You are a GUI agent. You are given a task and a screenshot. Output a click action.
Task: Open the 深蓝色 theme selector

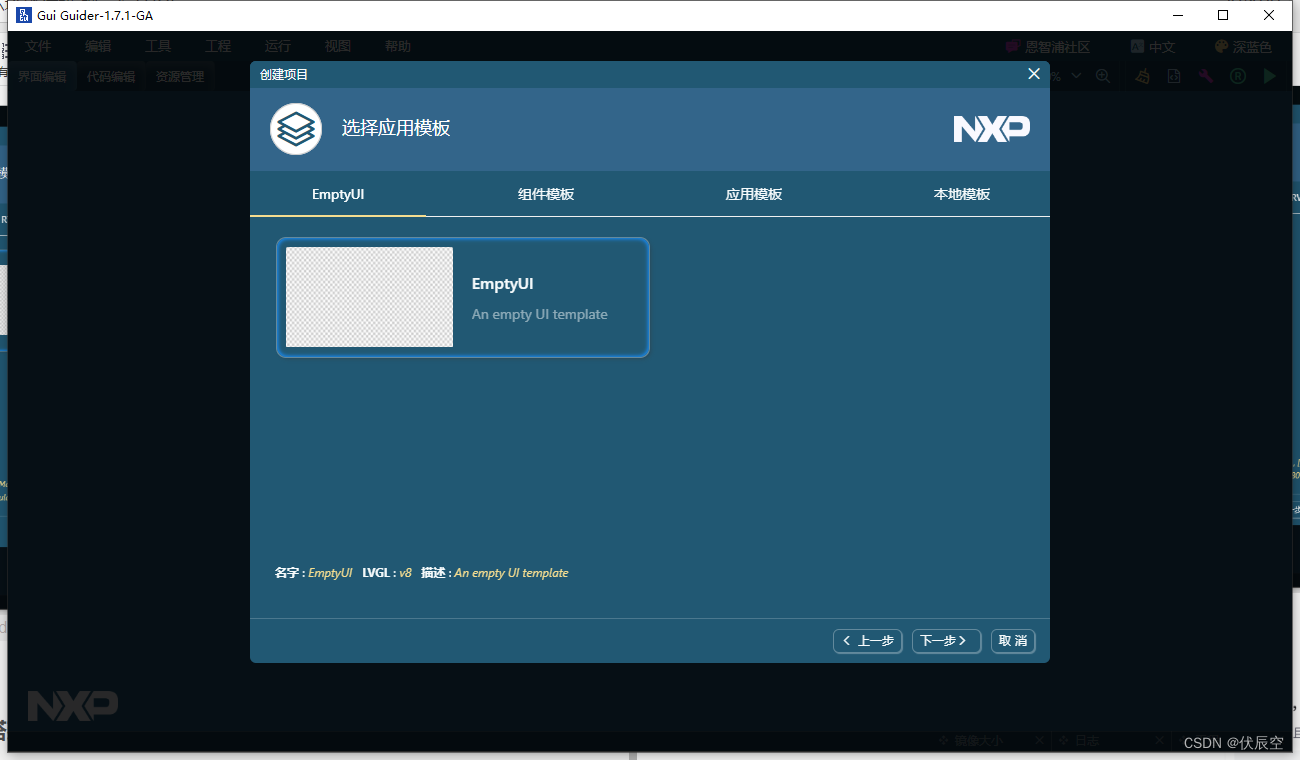pyautogui.click(x=1243, y=47)
